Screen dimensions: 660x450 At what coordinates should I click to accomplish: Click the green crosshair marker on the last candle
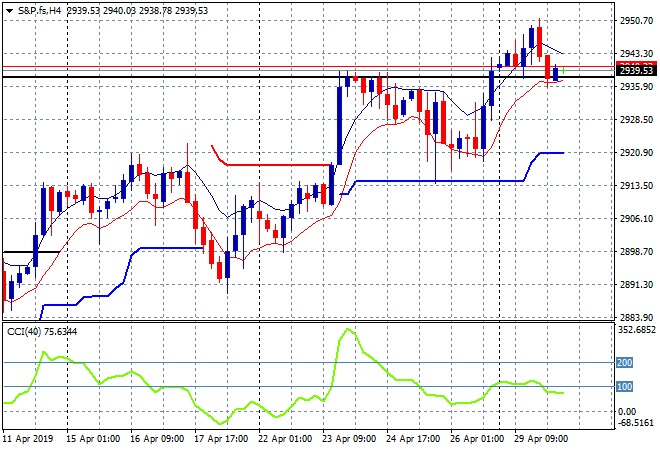point(563,71)
